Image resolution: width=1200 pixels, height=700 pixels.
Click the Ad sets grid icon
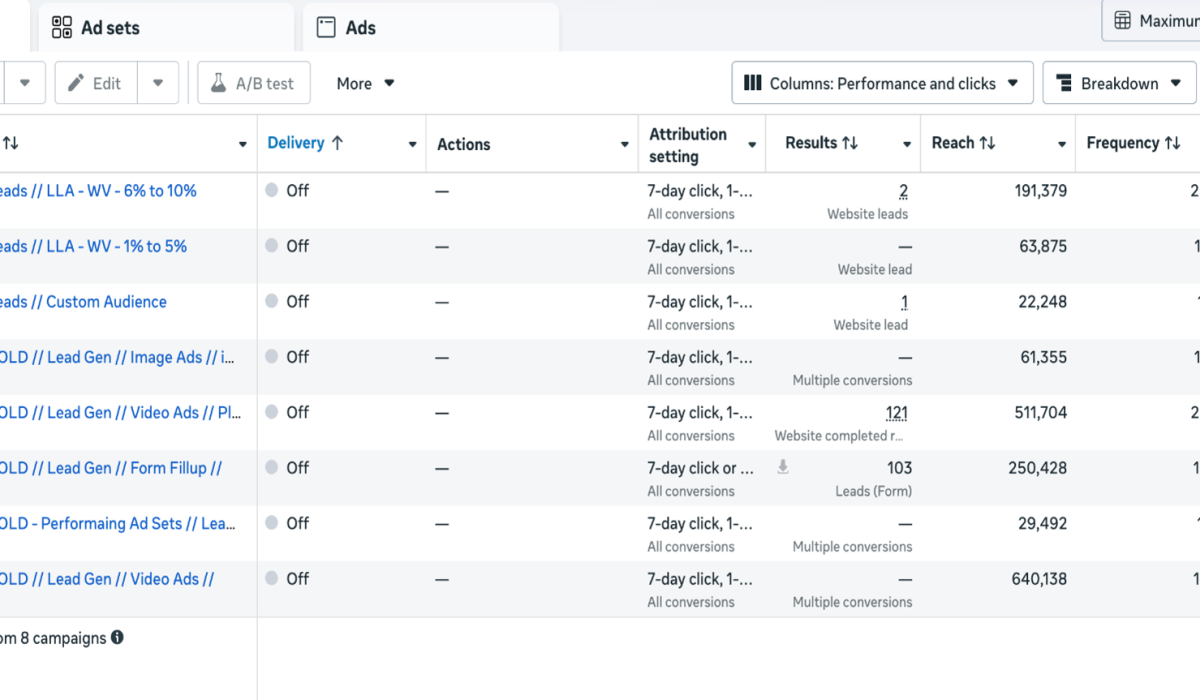pos(62,27)
